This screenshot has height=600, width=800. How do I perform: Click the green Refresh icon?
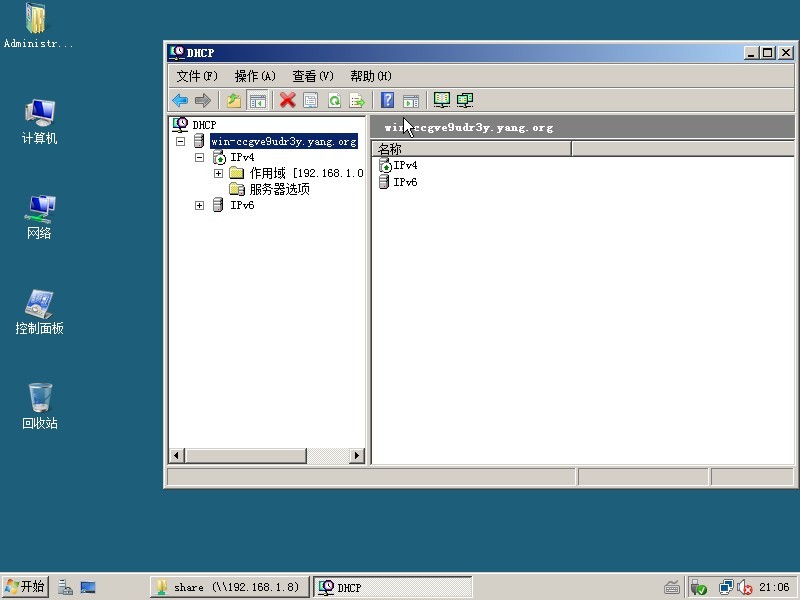pos(334,100)
